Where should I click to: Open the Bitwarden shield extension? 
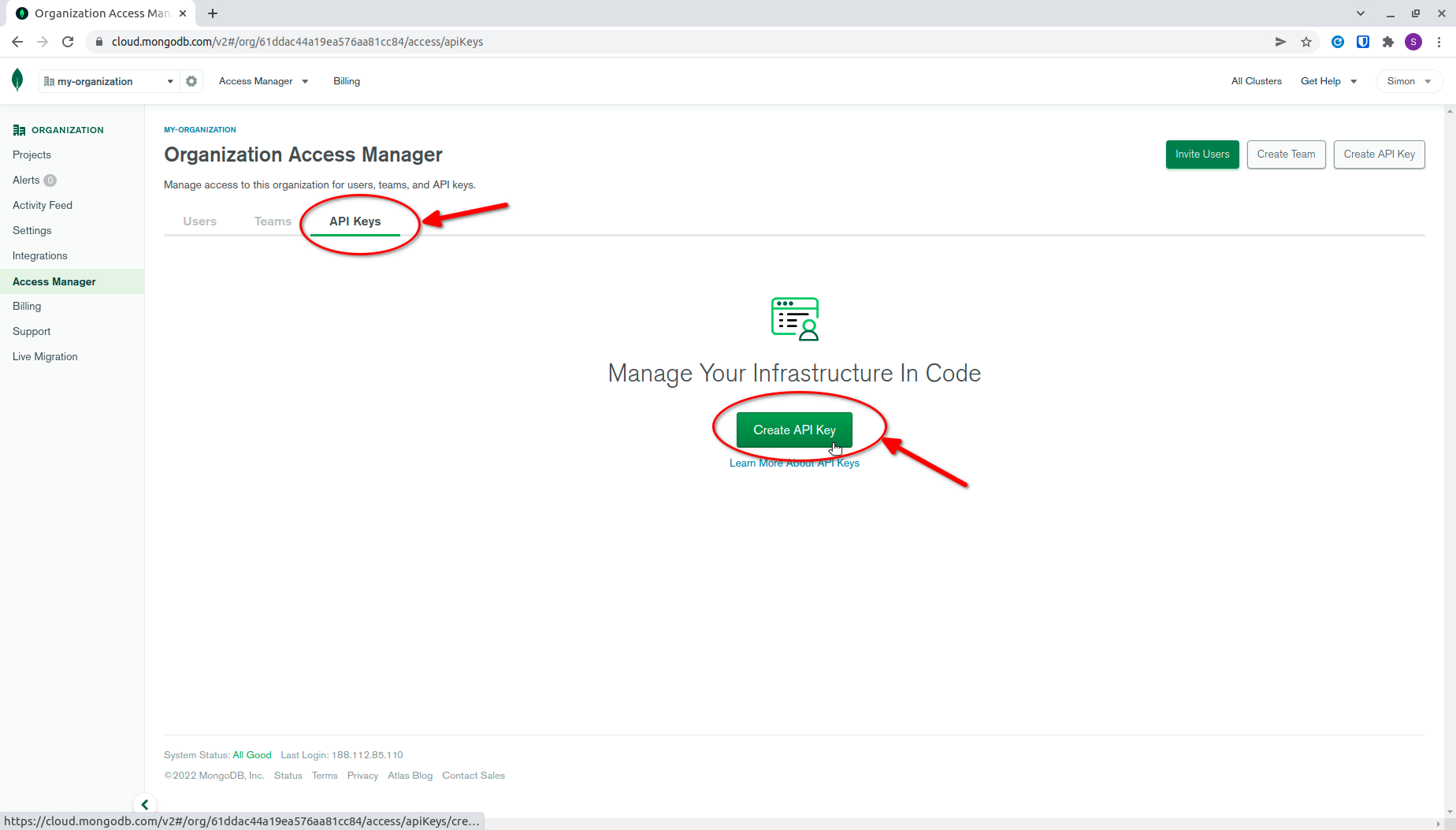point(1363,42)
